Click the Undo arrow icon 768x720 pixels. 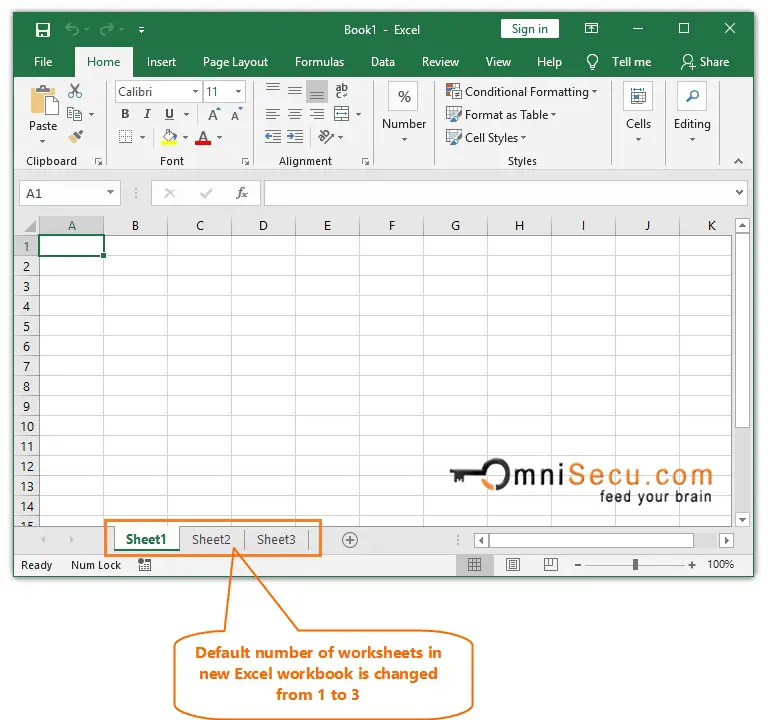click(x=72, y=30)
